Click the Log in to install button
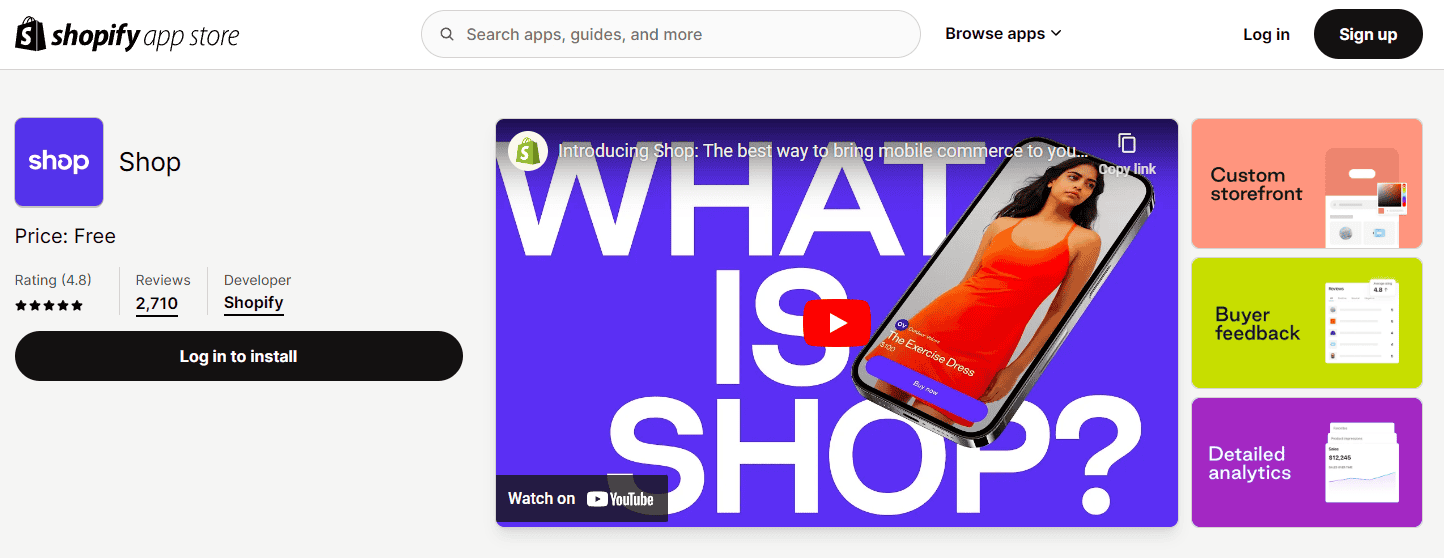The height and width of the screenshot is (558, 1444). (x=239, y=356)
